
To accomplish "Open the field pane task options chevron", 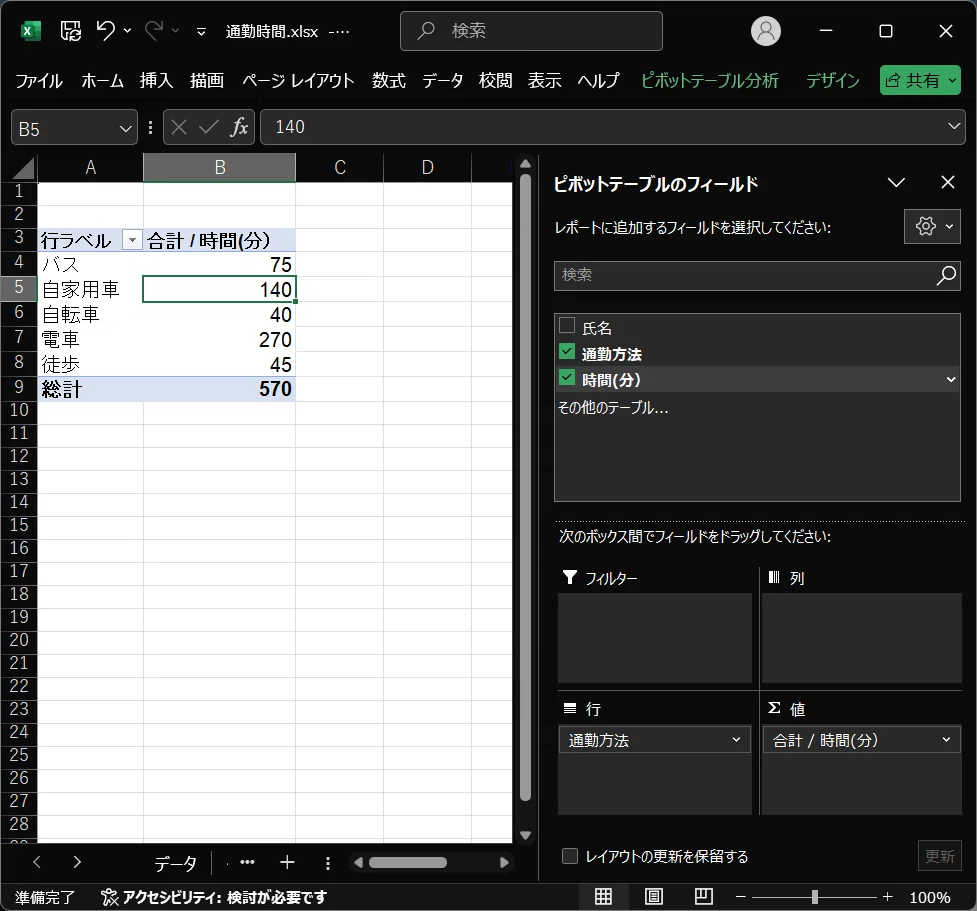I will tap(896, 183).
